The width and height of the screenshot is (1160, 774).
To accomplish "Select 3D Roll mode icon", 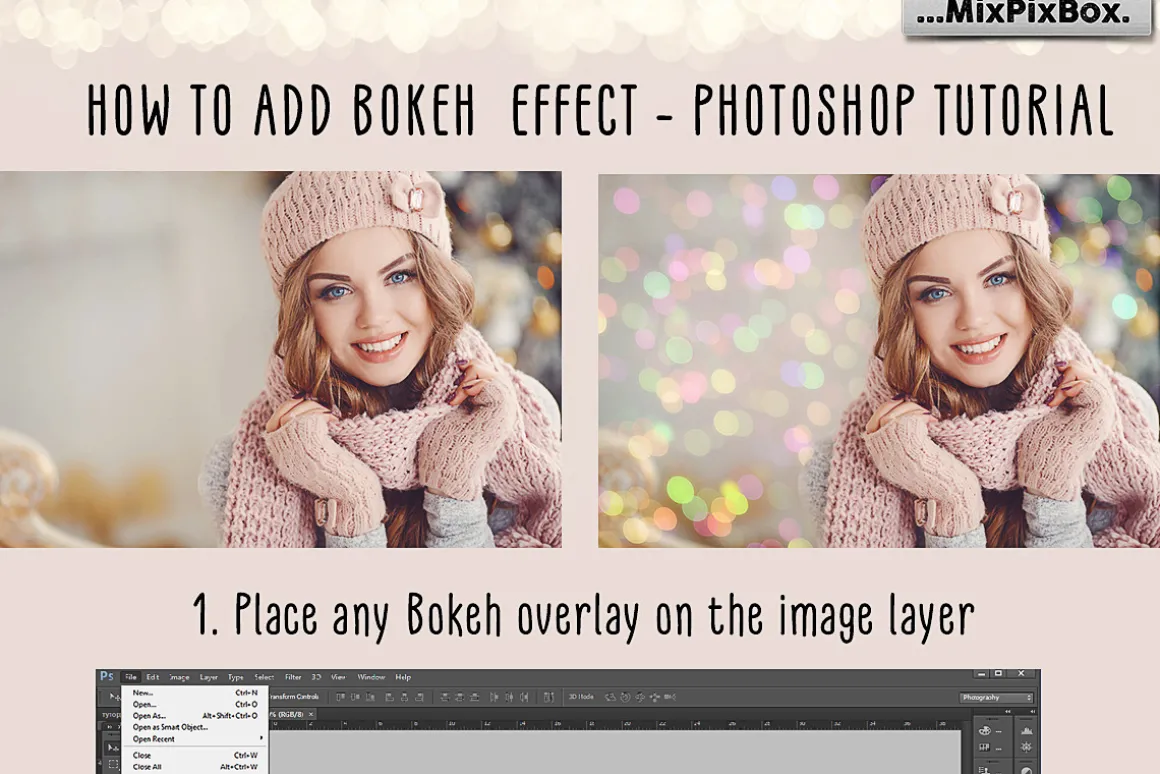I will (x=625, y=697).
